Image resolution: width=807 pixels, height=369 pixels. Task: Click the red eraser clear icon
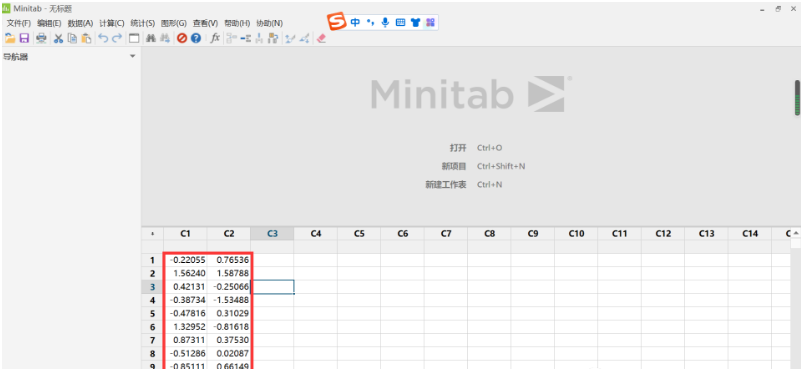[x=322, y=38]
